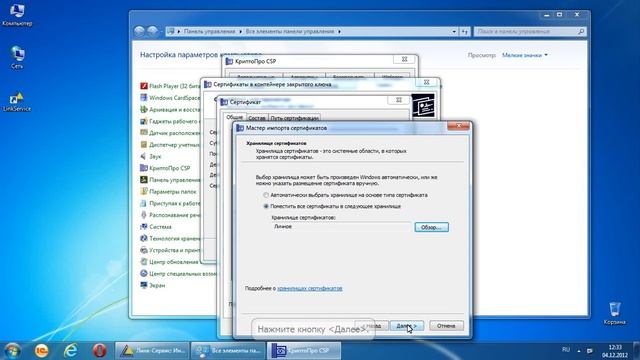The height and width of the screenshot is (360, 640).
Task: Click the magnifier icon in the search box
Action: tap(581, 31)
